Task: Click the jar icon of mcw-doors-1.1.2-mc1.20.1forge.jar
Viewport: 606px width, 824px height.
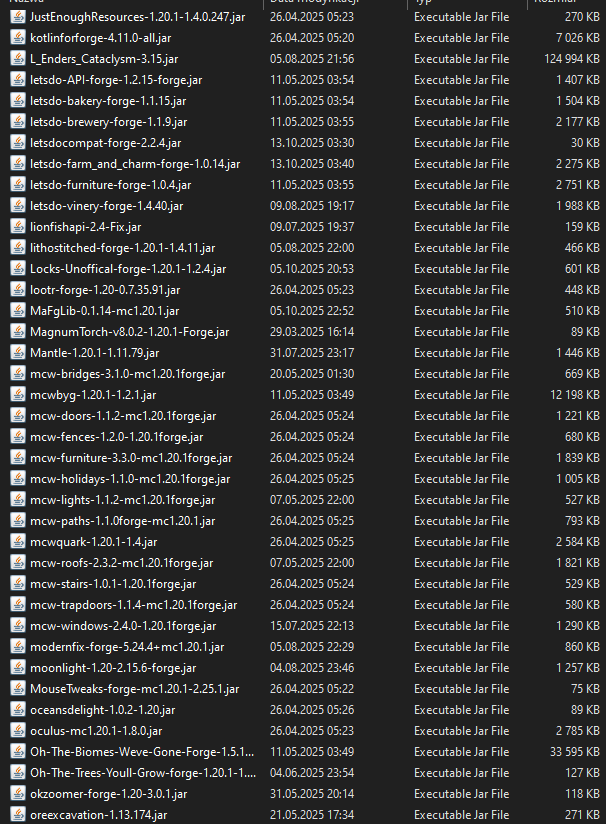Action: click(x=18, y=416)
